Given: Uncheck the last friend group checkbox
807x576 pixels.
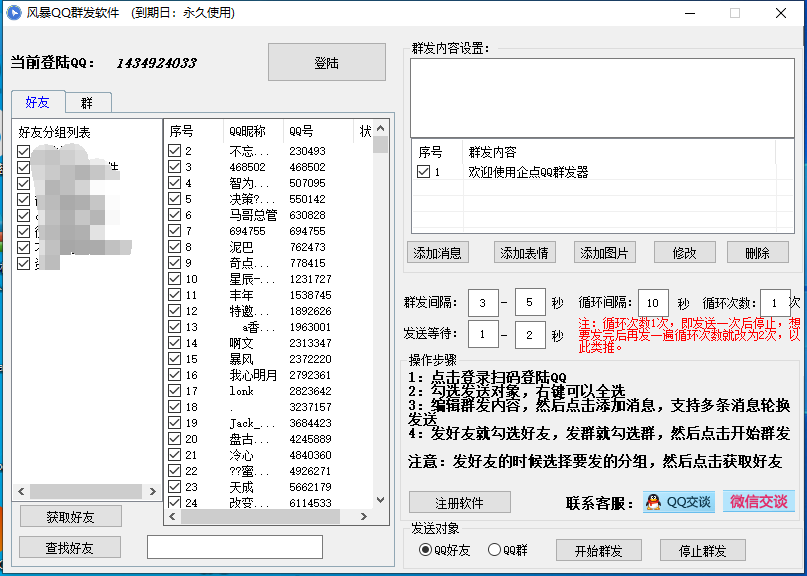Looking at the screenshot, I should [x=23, y=263].
